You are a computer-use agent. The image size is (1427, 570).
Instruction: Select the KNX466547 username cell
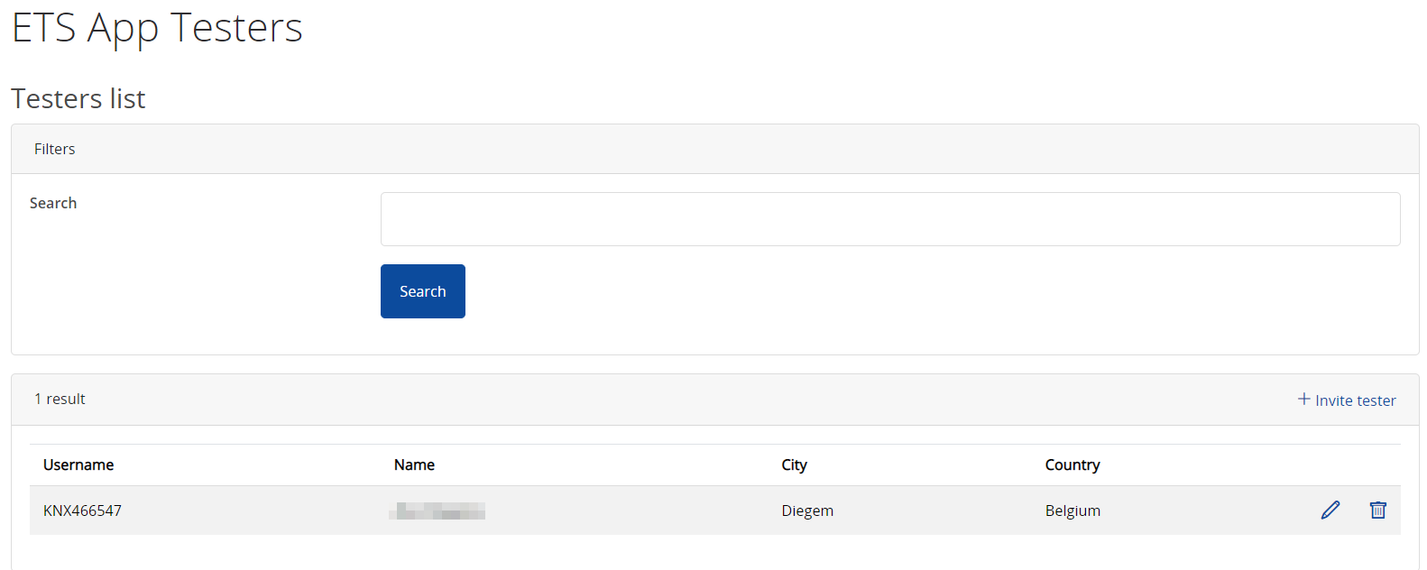pos(82,511)
